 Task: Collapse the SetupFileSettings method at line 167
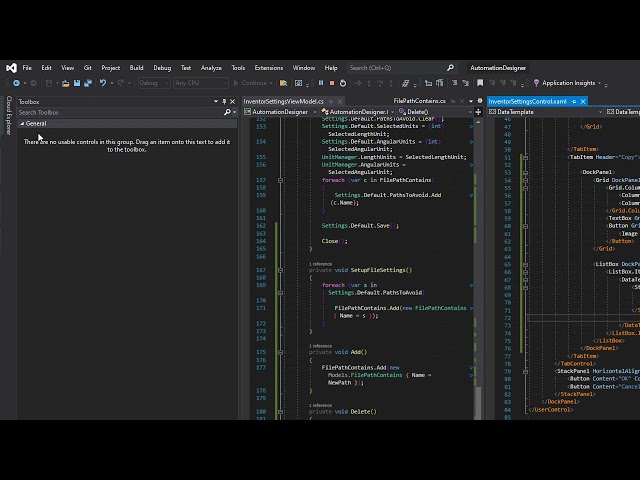tap(280, 270)
